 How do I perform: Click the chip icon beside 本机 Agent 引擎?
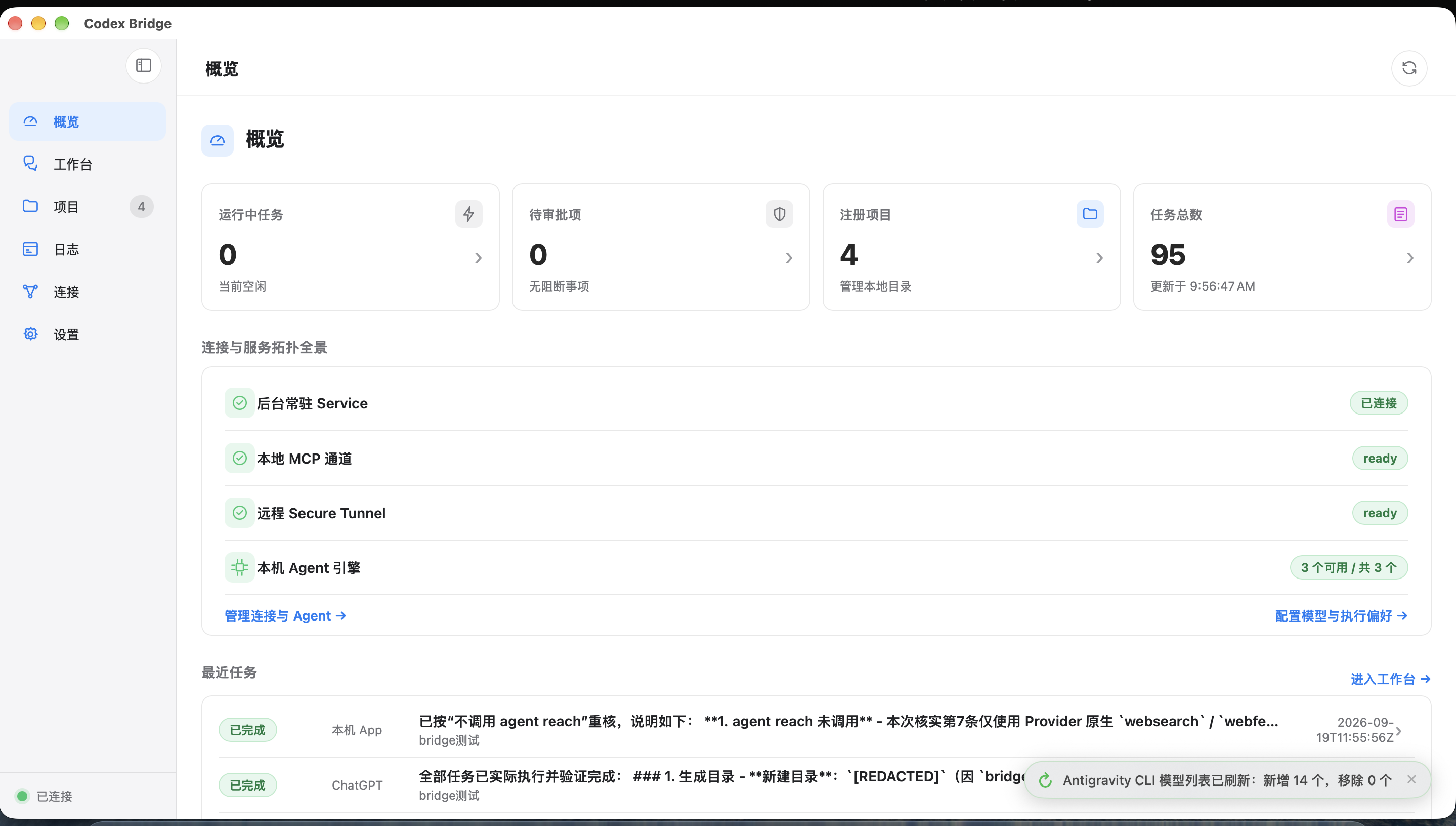(239, 567)
